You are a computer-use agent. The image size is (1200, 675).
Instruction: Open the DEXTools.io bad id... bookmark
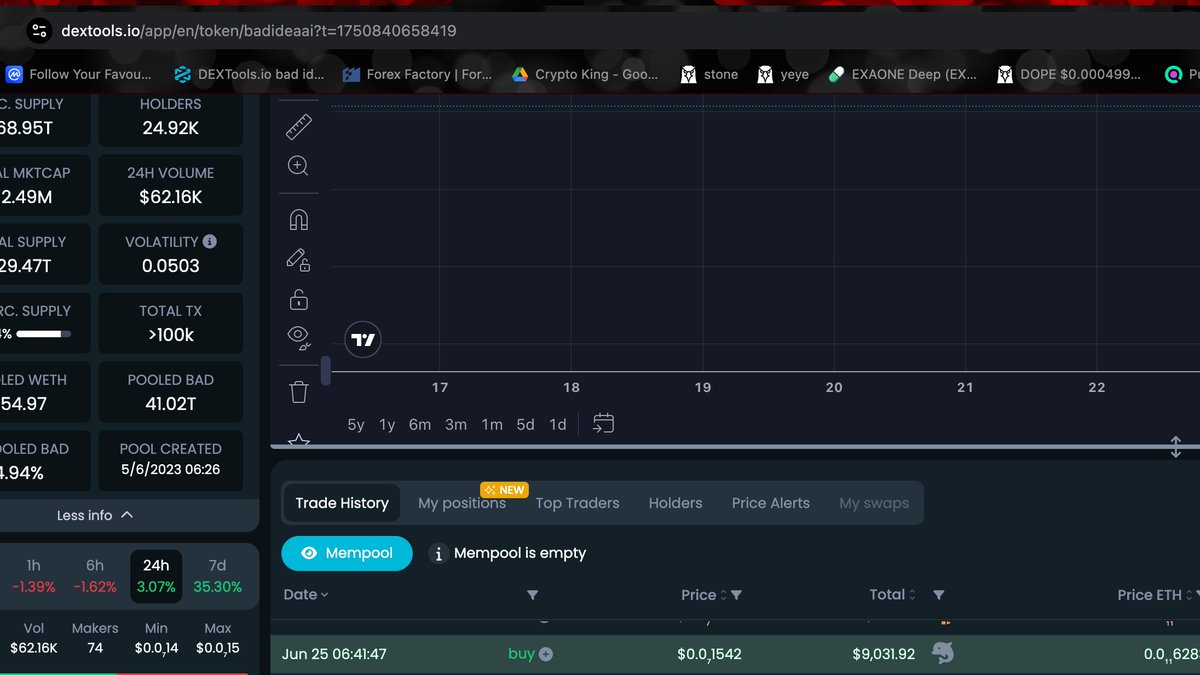click(x=249, y=74)
